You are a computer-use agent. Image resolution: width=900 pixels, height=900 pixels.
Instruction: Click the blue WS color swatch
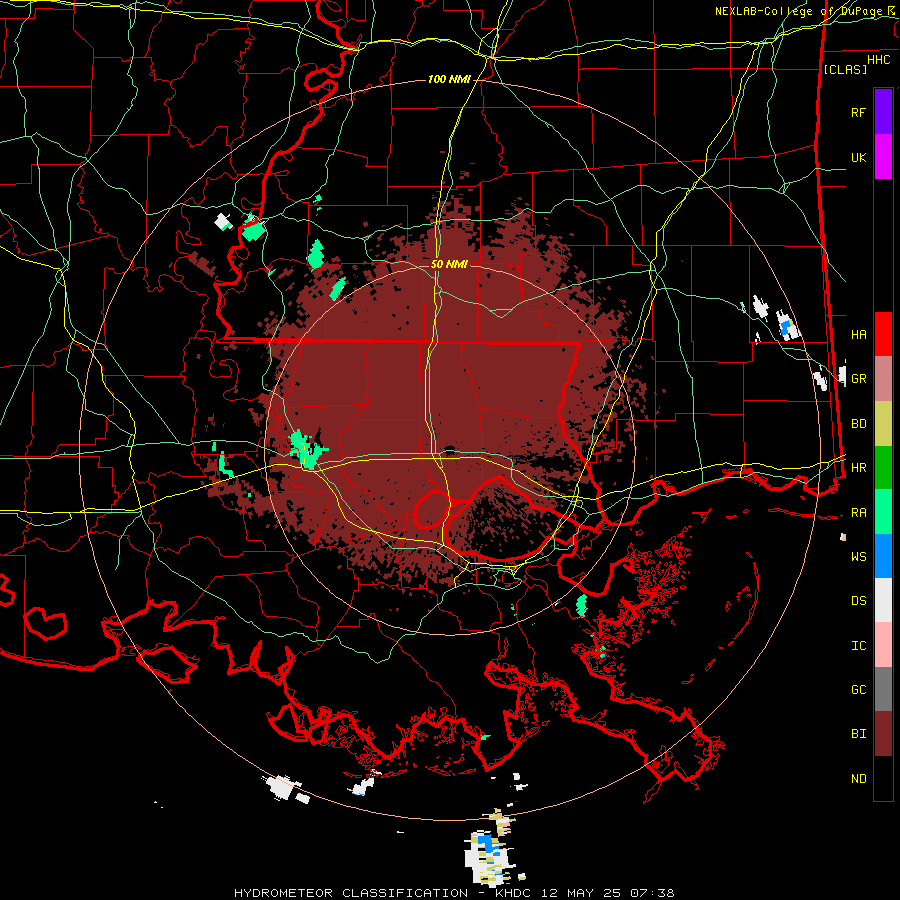(883, 556)
